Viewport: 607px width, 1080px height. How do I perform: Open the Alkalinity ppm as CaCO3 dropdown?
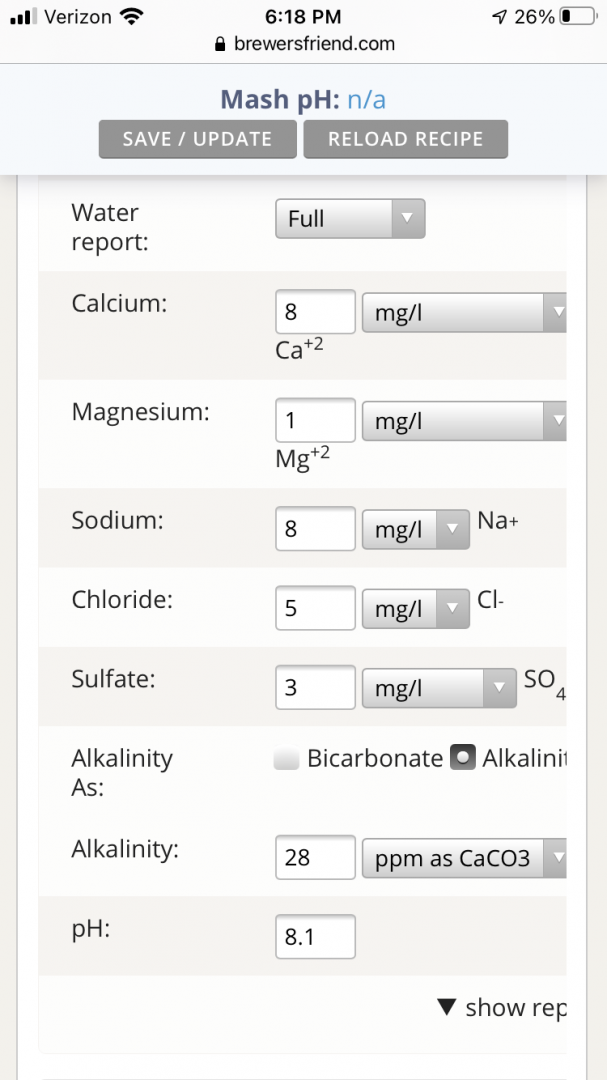(464, 858)
